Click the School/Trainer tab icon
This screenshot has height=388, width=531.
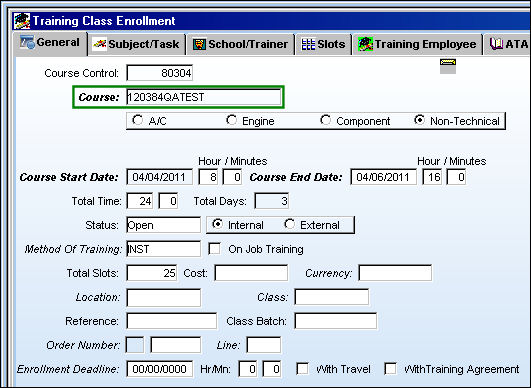[199, 44]
